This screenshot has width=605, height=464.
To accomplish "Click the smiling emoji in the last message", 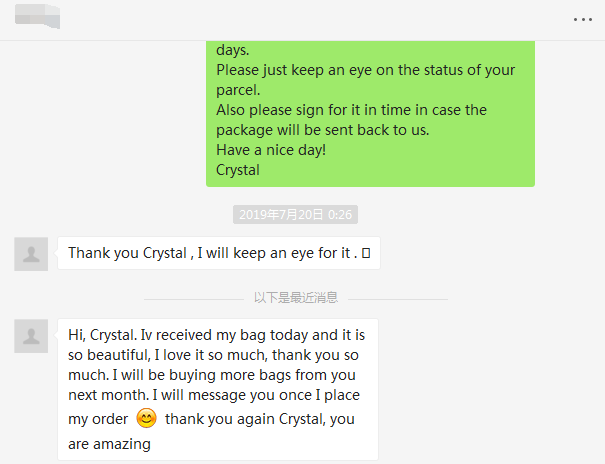I will pos(146,419).
